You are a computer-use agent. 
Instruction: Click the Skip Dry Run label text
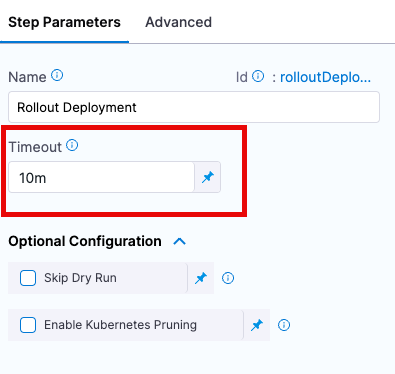[x=80, y=278]
